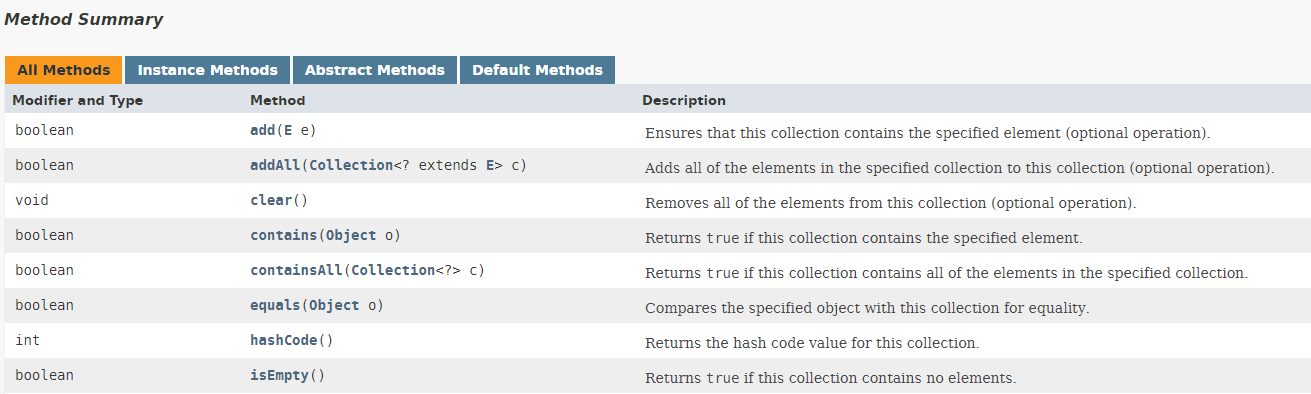Click the E parameter type in add
Screen dimensions: 1311x394
click(x=288, y=130)
